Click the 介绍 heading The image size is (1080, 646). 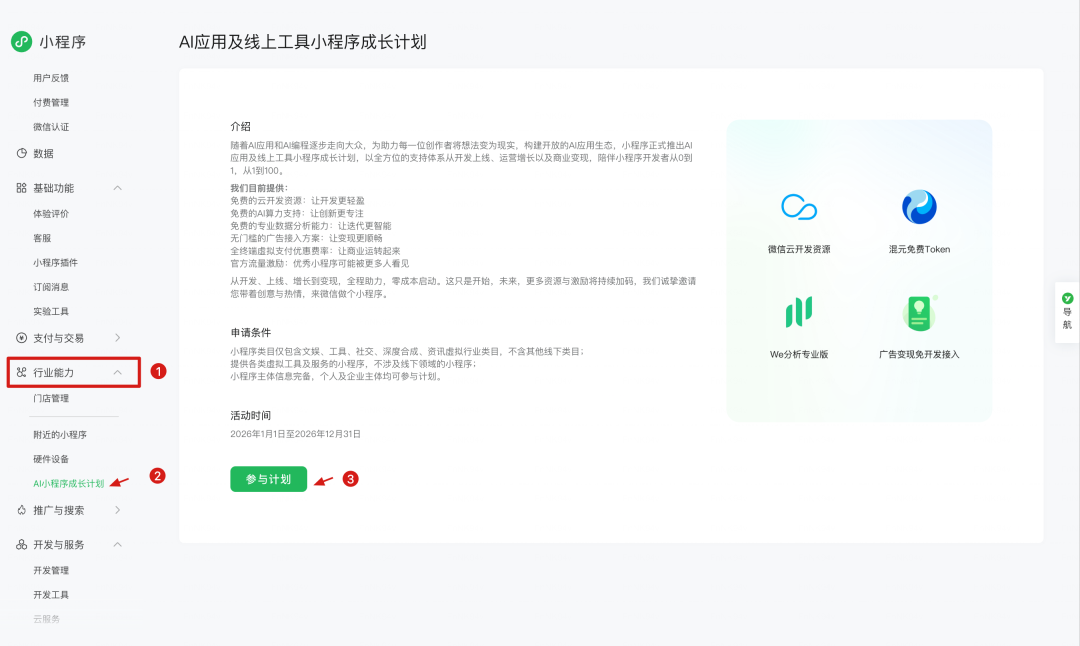click(240, 127)
